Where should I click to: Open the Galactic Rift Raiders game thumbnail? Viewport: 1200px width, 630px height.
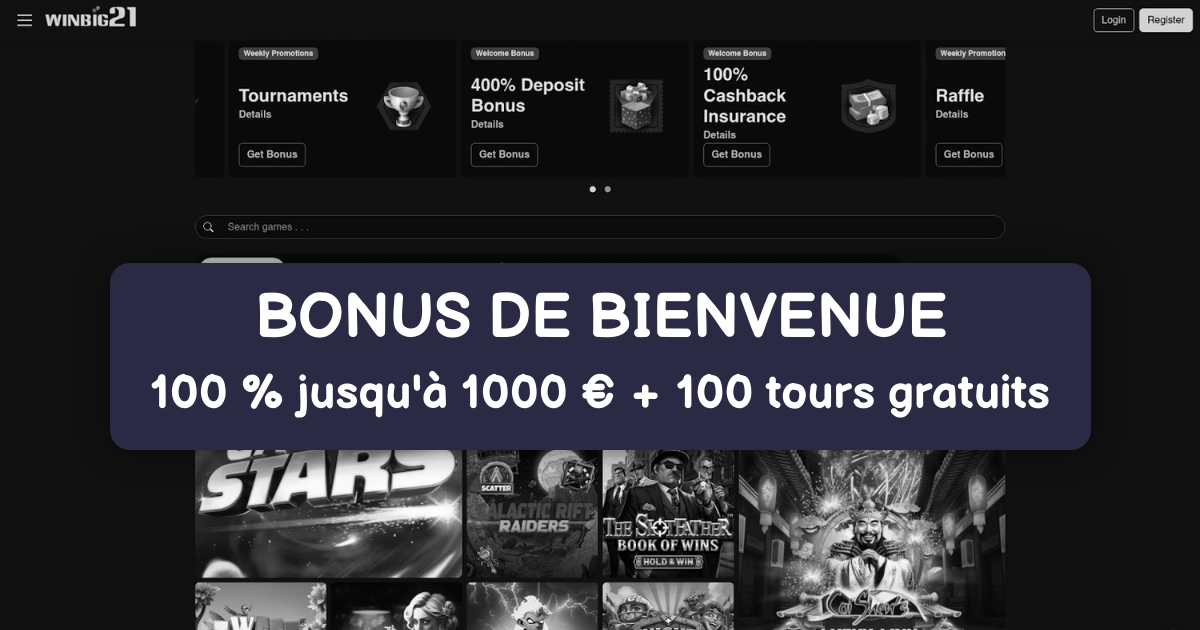pos(534,513)
